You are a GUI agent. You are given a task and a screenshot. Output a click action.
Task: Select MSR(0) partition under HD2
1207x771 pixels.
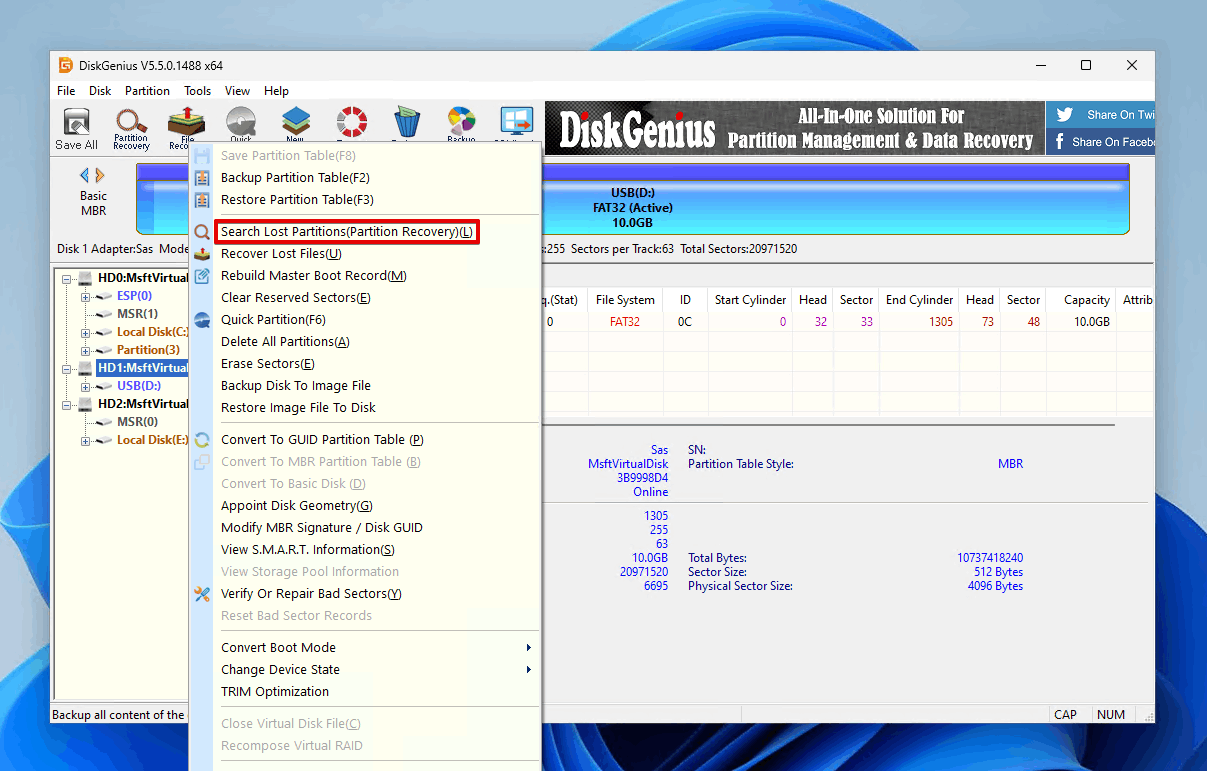point(137,422)
